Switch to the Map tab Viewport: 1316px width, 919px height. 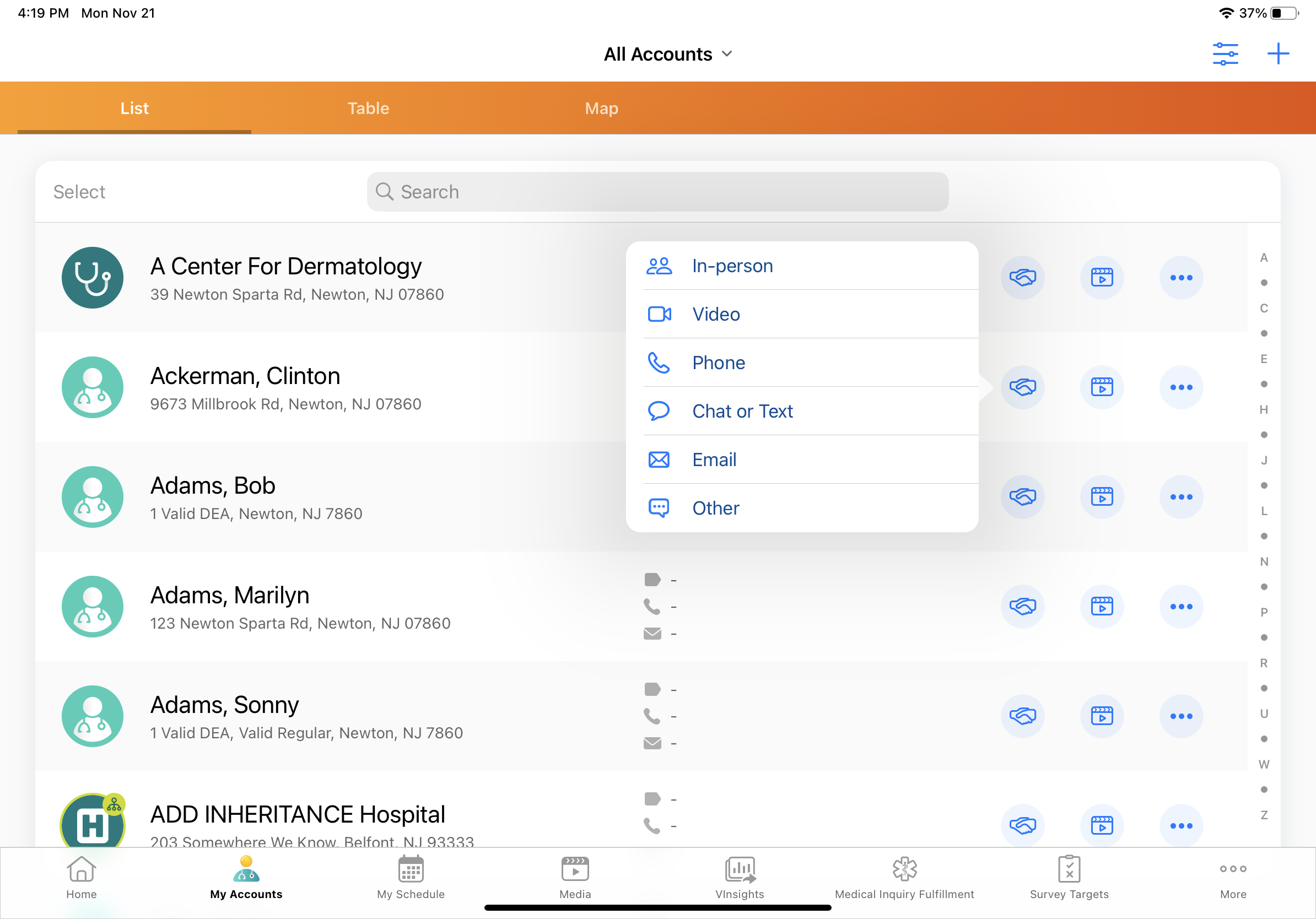point(601,109)
